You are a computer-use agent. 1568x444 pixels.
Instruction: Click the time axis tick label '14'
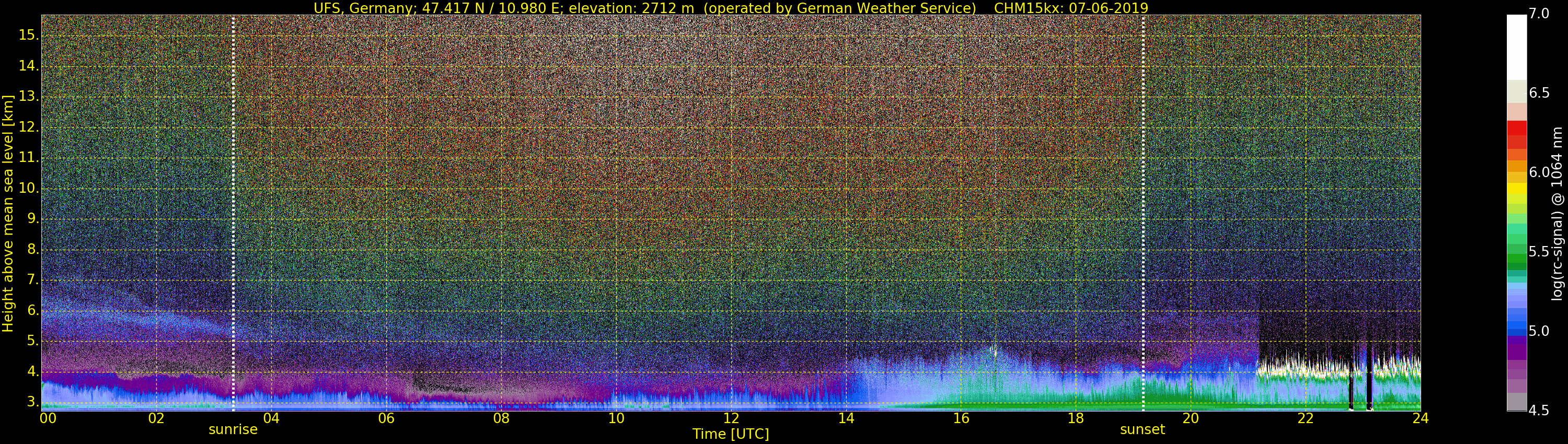(x=846, y=418)
